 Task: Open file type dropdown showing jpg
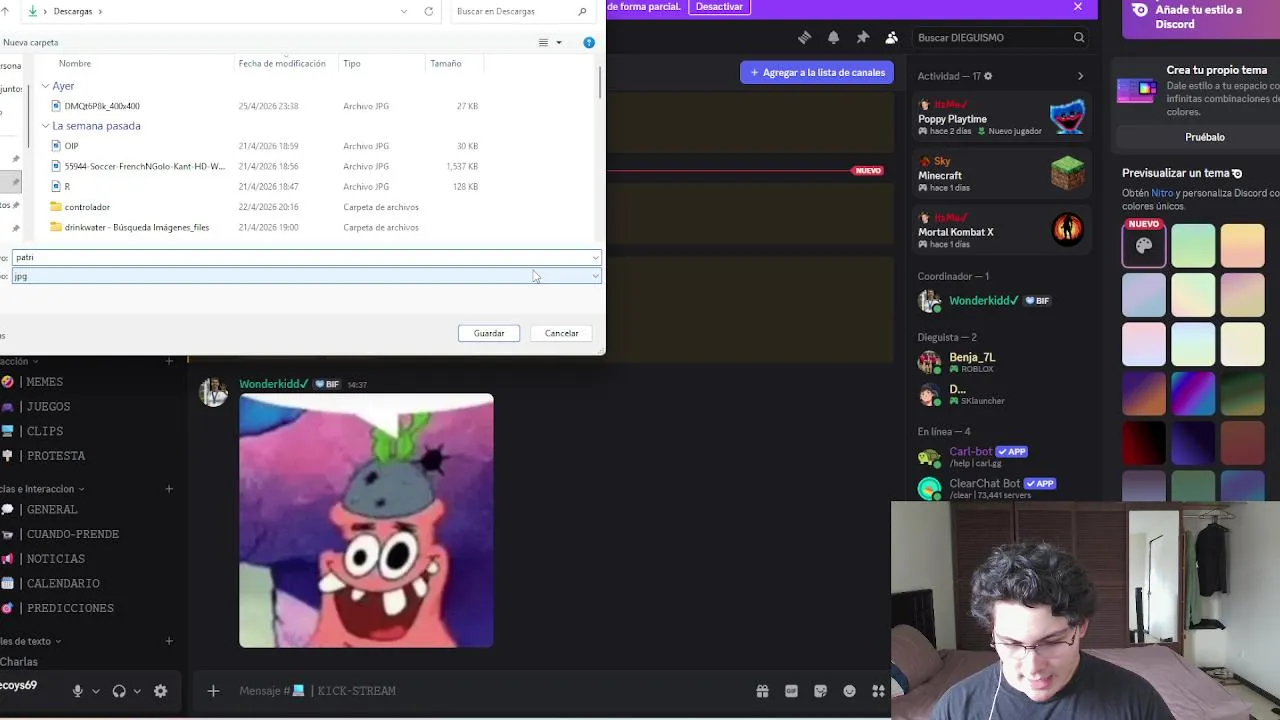306,276
